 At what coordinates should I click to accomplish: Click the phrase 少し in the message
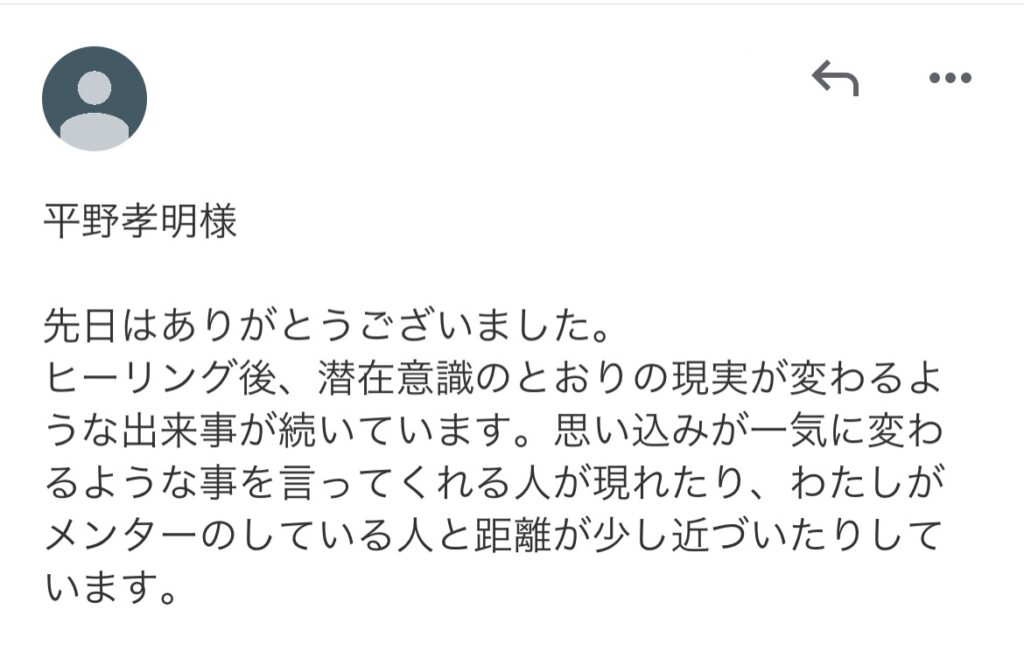point(632,536)
